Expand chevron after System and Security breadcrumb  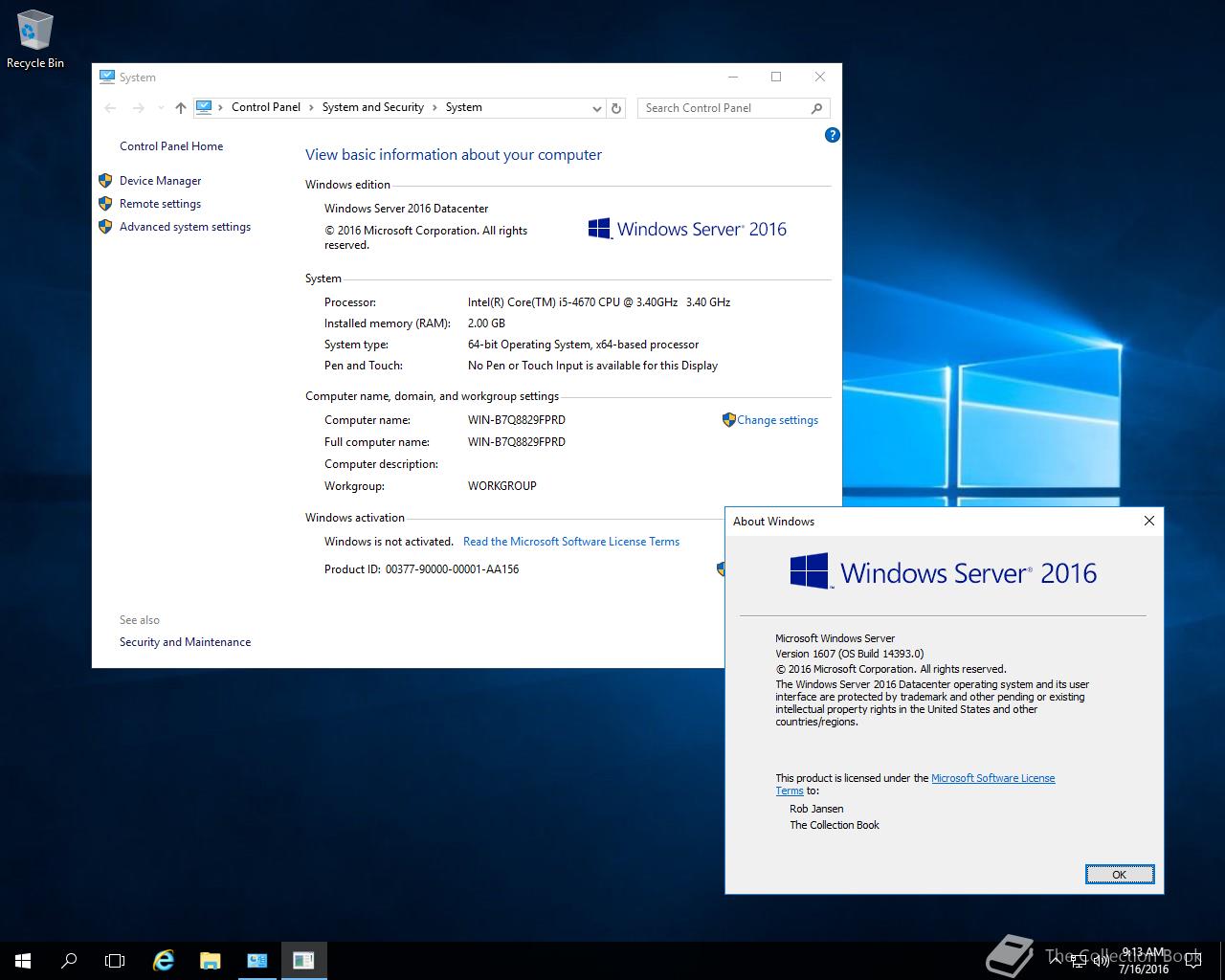click(434, 107)
